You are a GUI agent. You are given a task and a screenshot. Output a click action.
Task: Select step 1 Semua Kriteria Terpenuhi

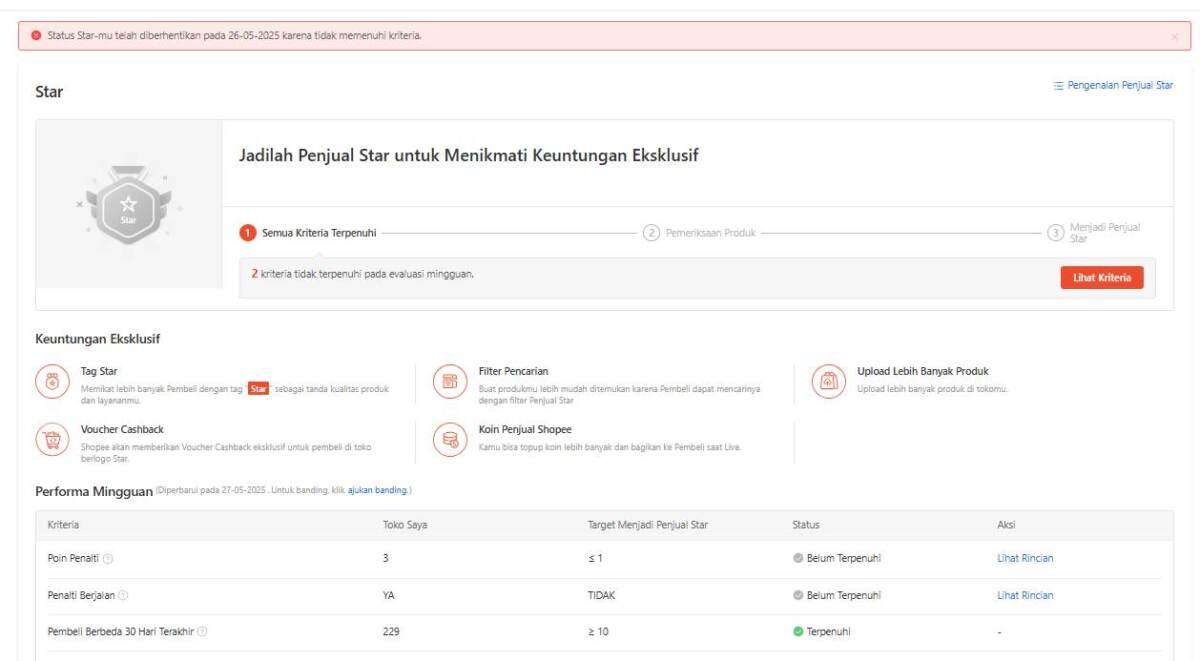point(309,234)
